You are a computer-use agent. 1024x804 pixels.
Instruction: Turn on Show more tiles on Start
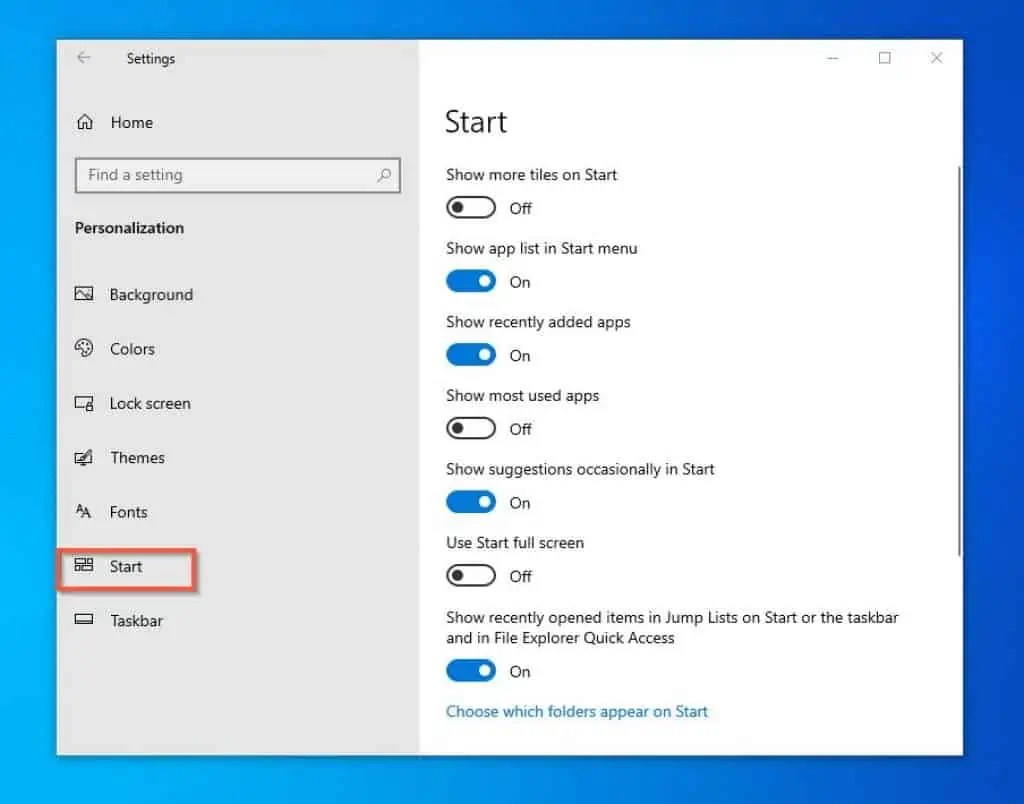[470, 207]
